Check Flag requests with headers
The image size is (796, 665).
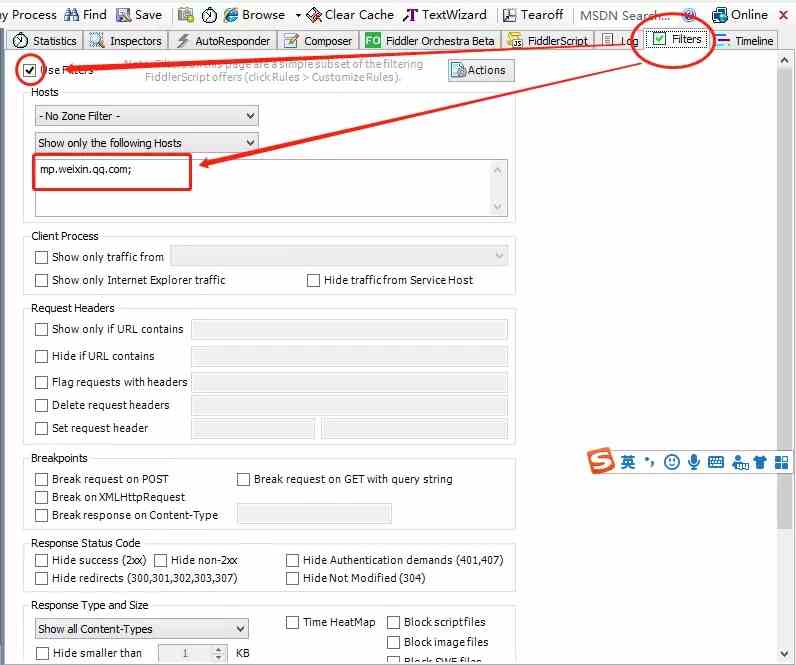42,382
